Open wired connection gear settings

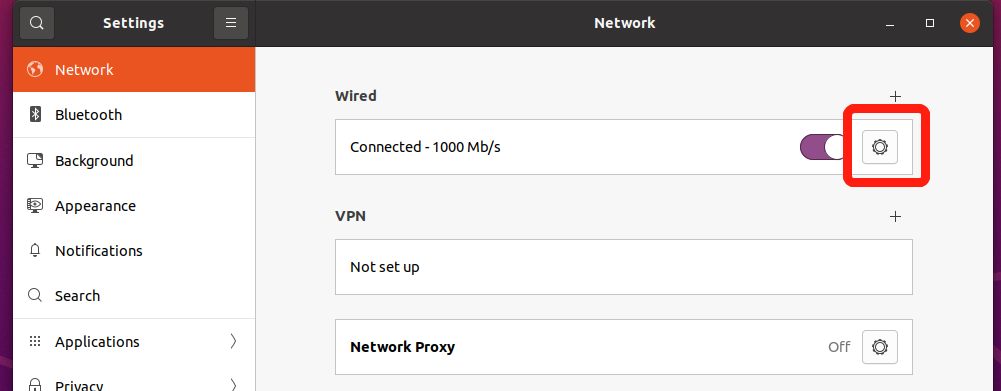(880, 147)
